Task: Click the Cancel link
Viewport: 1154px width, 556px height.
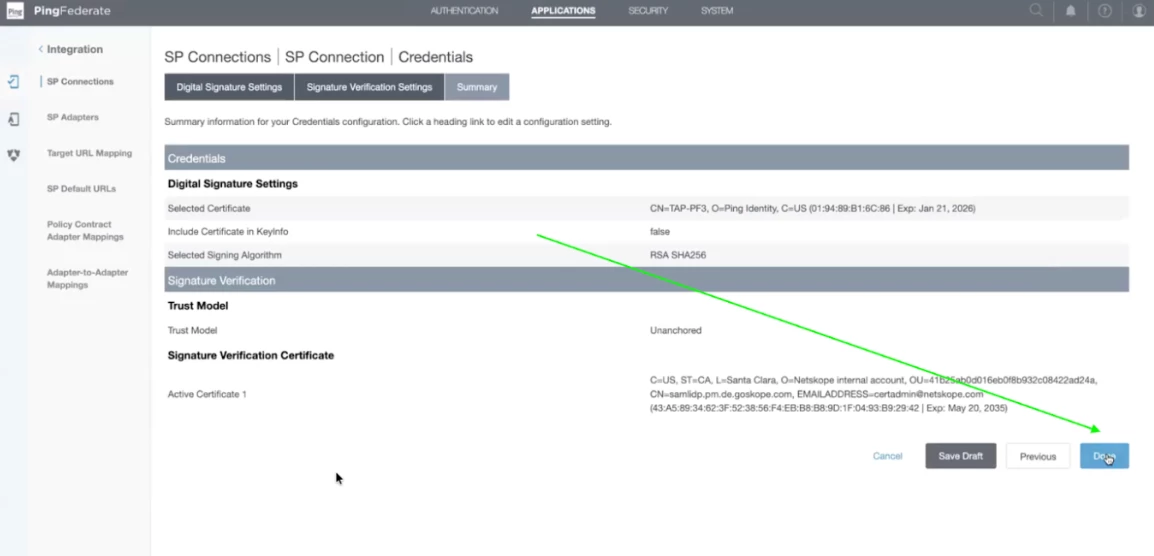Action: click(x=888, y=456)
